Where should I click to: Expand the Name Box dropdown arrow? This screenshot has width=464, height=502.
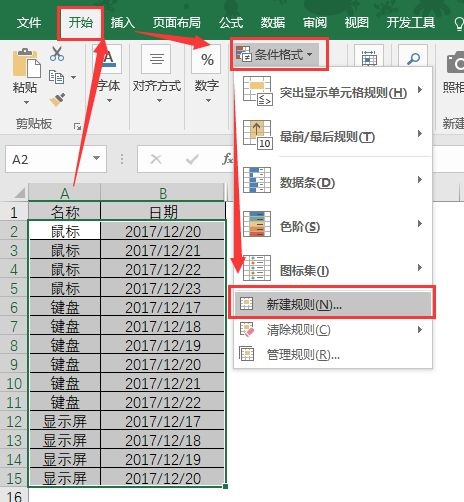pos(96,158)
